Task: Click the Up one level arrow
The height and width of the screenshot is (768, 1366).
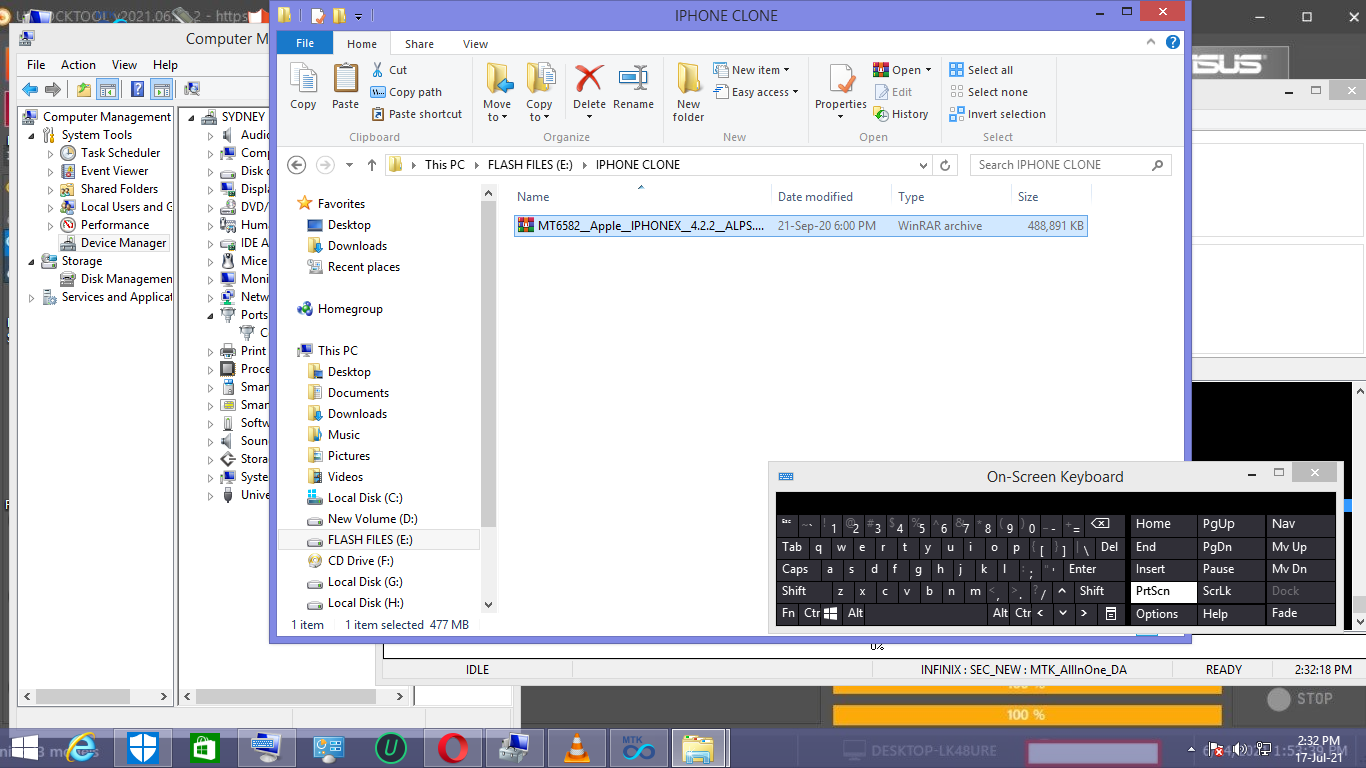Action: [x=372, y=165]
